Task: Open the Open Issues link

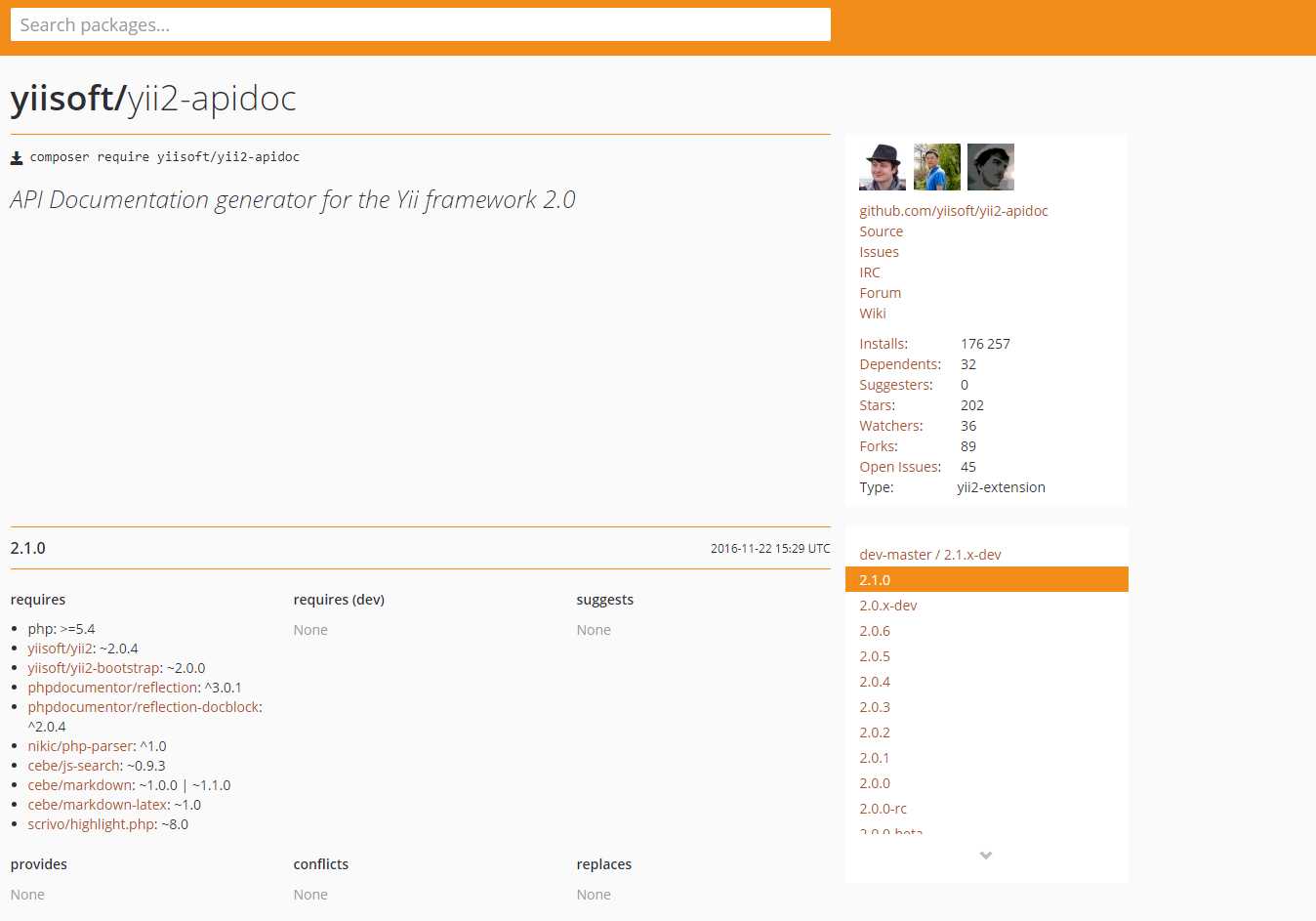Action: click(900, 467)
